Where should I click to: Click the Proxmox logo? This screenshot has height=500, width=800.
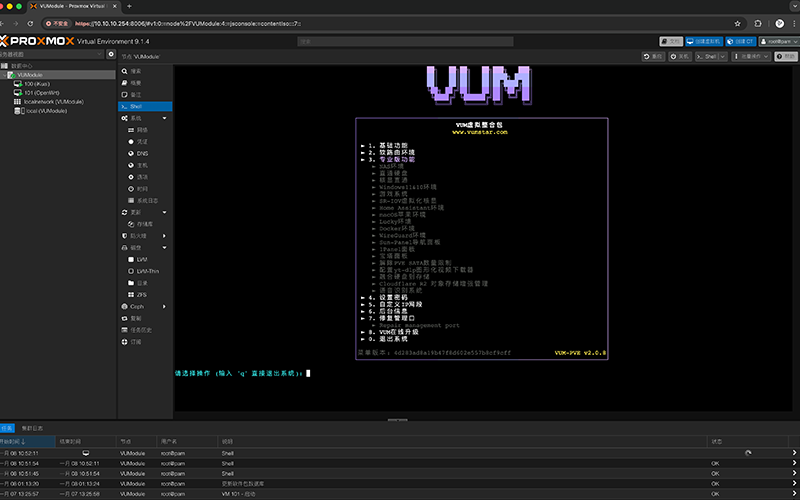[37, 41]
